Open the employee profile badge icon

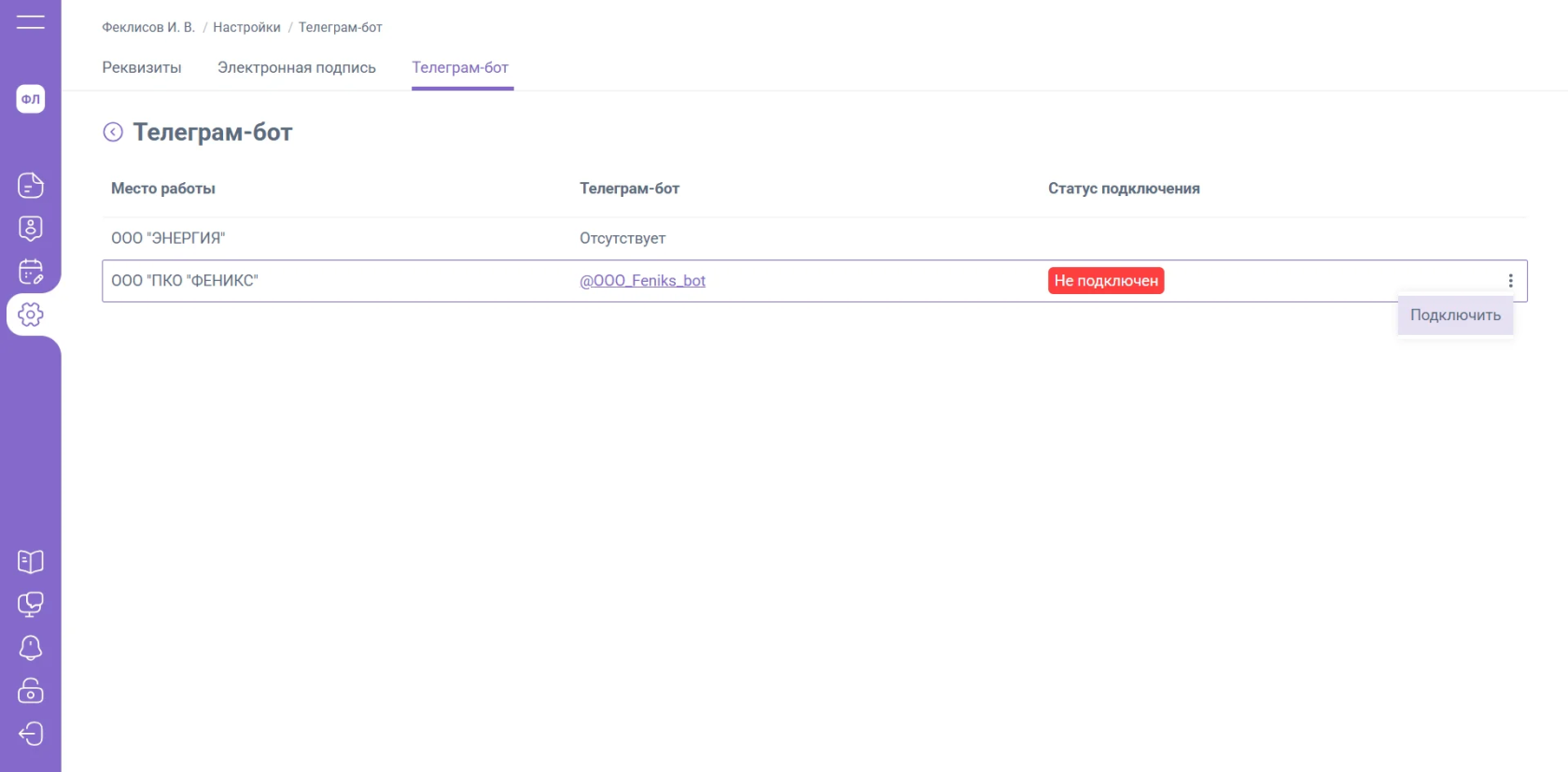(x=30, y=228)
